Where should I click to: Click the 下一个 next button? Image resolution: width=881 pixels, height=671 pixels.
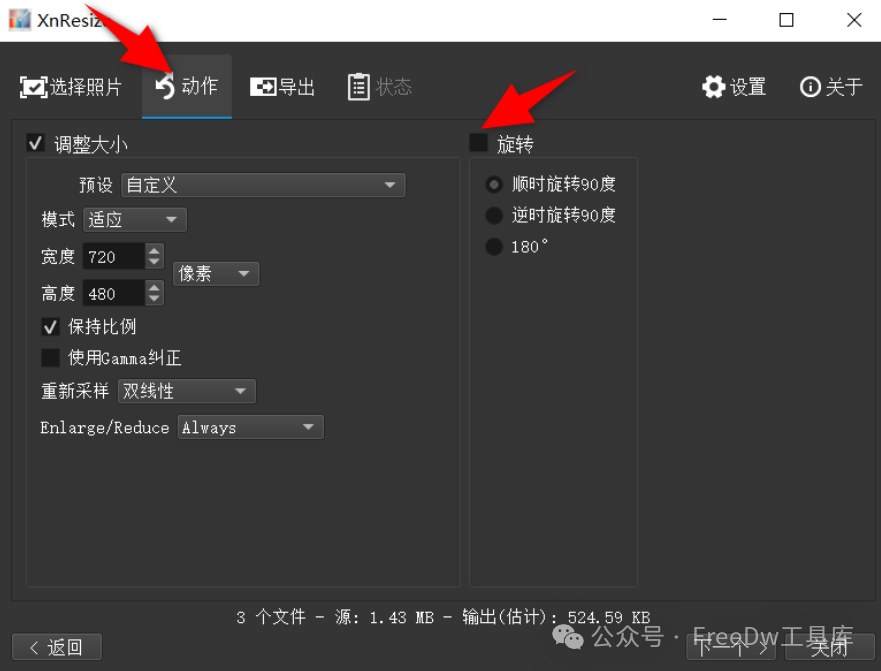coord(728,649)
